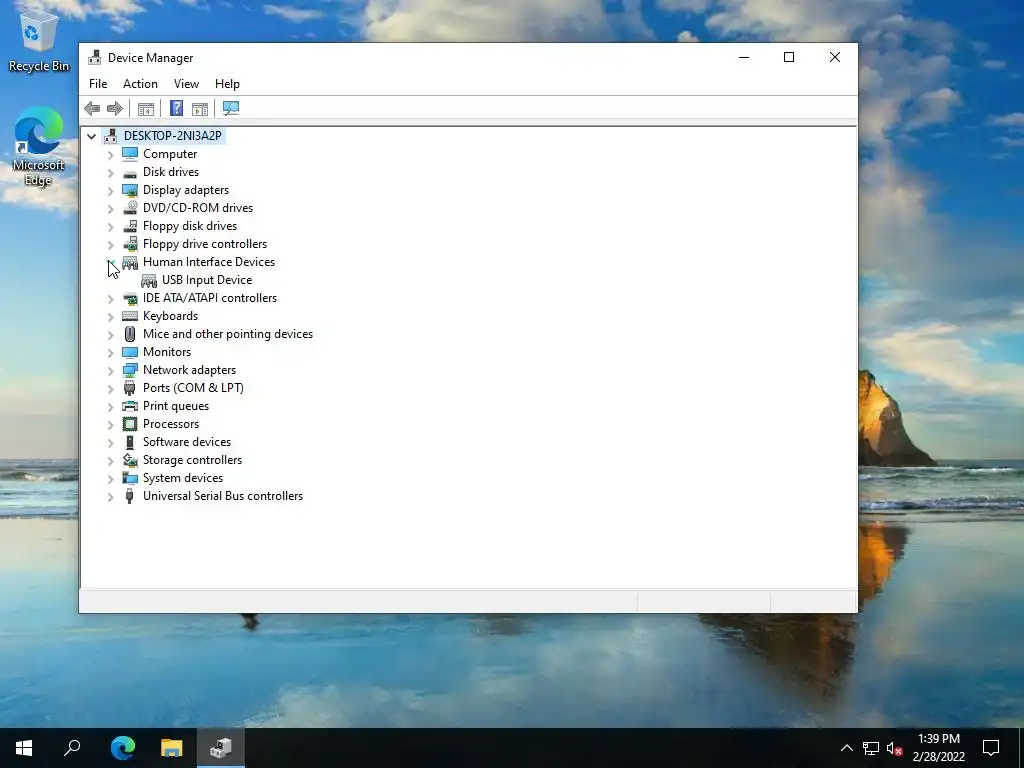Screen dimensions: 1024x768
Task: Open the View menu
Action: (186, 84)
